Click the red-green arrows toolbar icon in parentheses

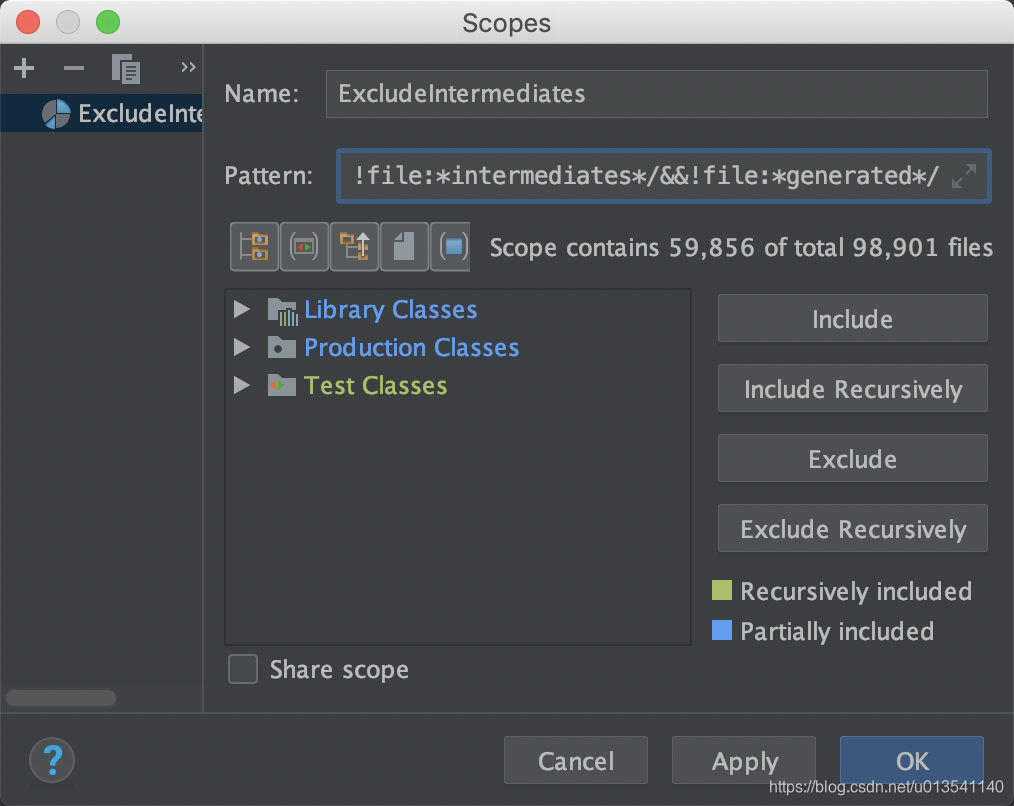pyautogui.click(x=304, y=246)
